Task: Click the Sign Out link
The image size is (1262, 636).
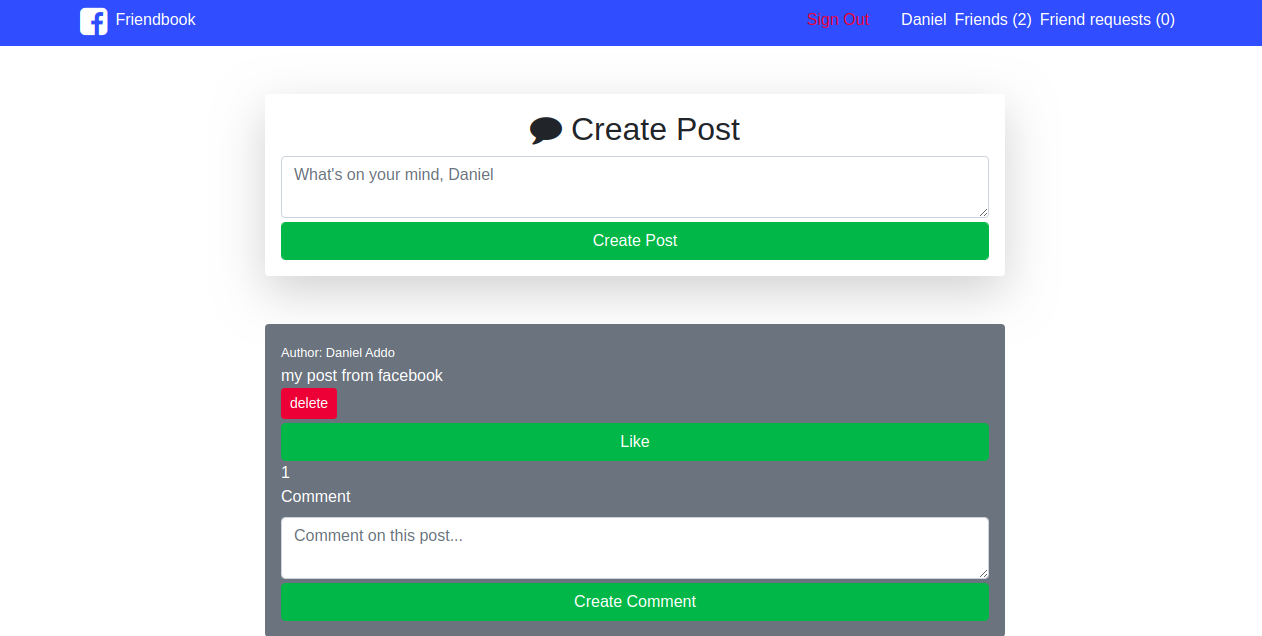Action: pyautogui.click(x=838, y=20)
